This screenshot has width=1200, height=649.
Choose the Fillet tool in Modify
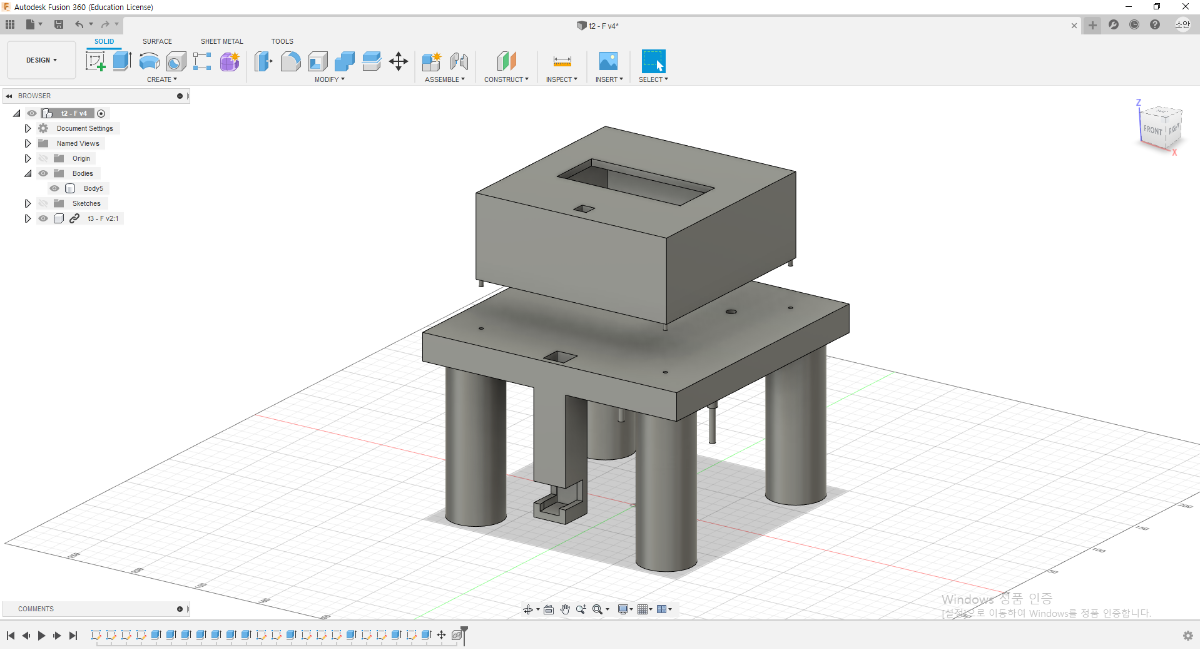[291, 61]
